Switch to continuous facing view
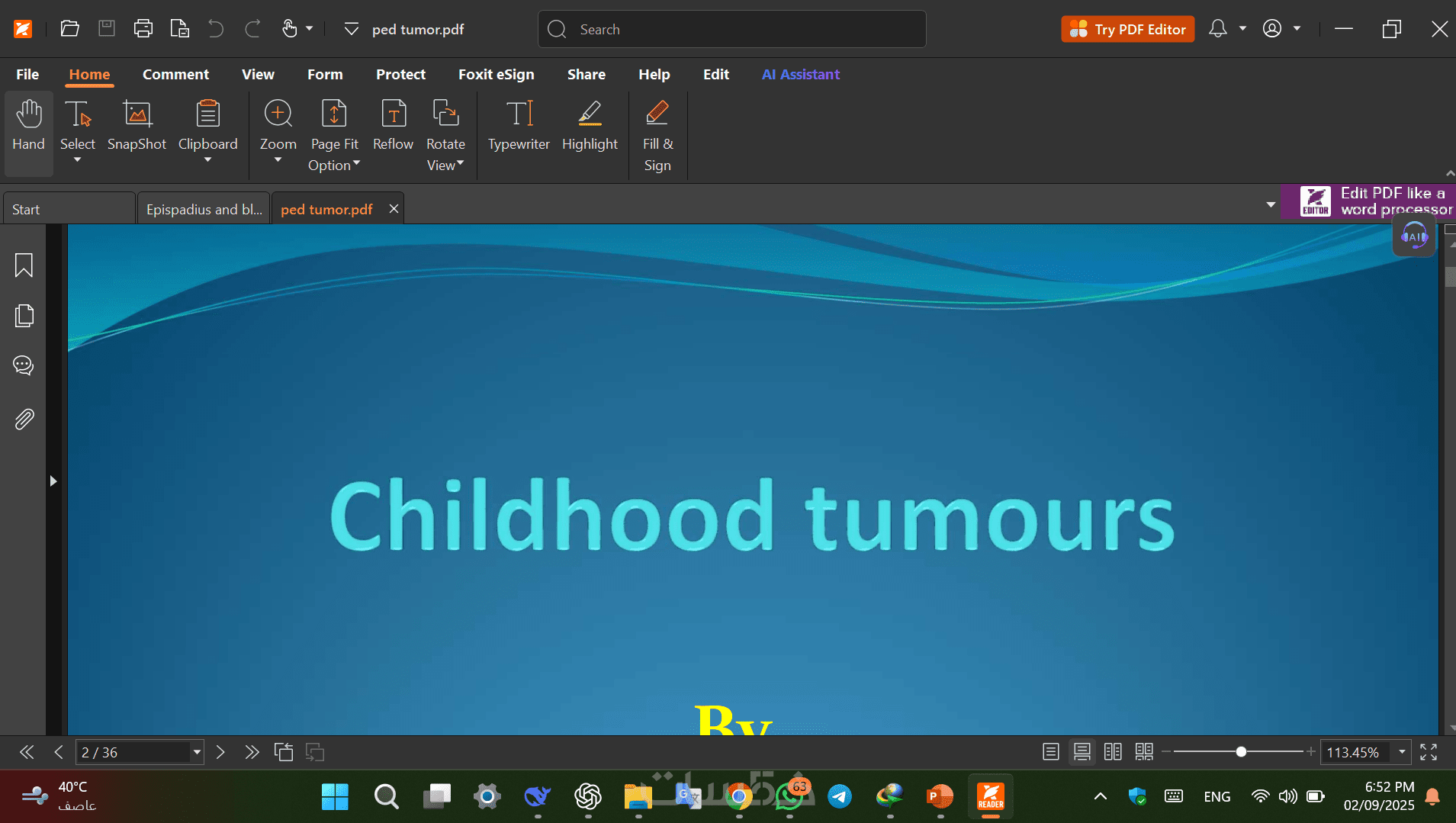Image resolution: width=1456 pixels, height=823 pixels. [1144, 752]
